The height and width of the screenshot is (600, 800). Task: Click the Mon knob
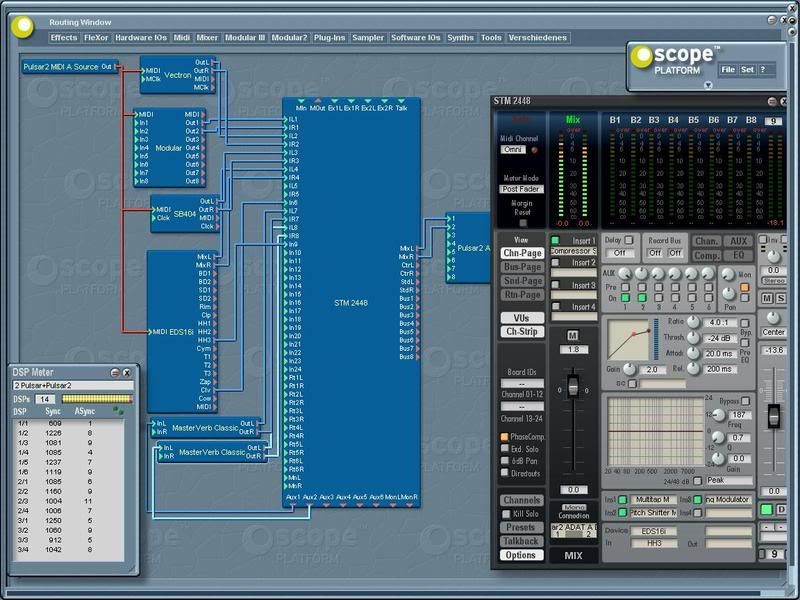pyautogui.click(x=728, y=274)
